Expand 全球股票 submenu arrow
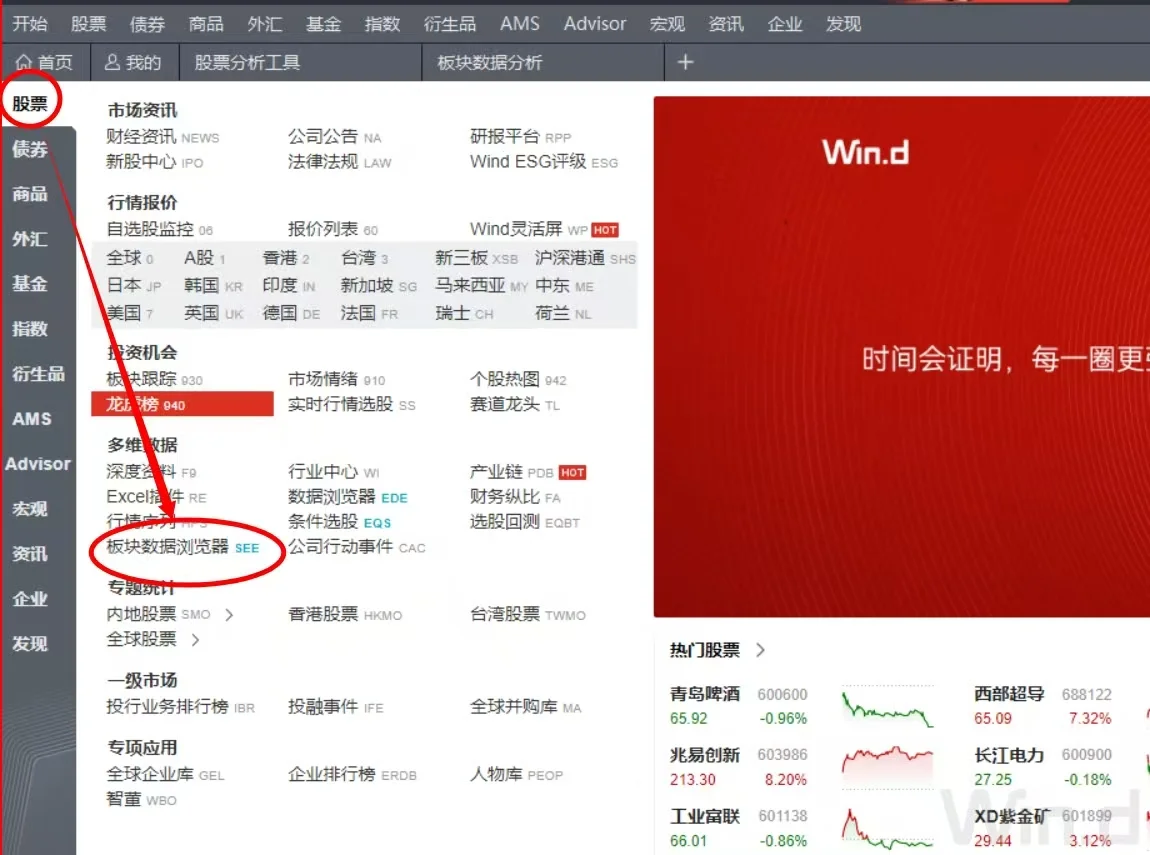 [195, 639]
